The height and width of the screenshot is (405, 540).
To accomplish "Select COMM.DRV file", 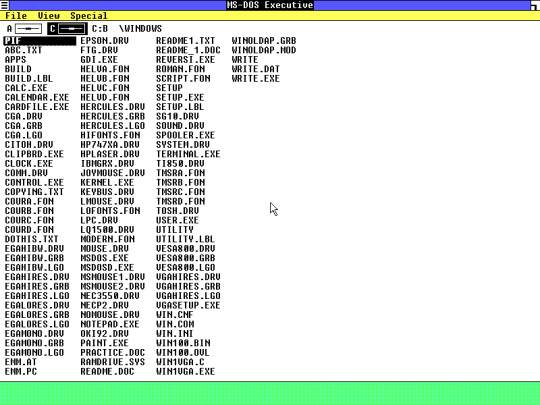I will pos(26,173).
